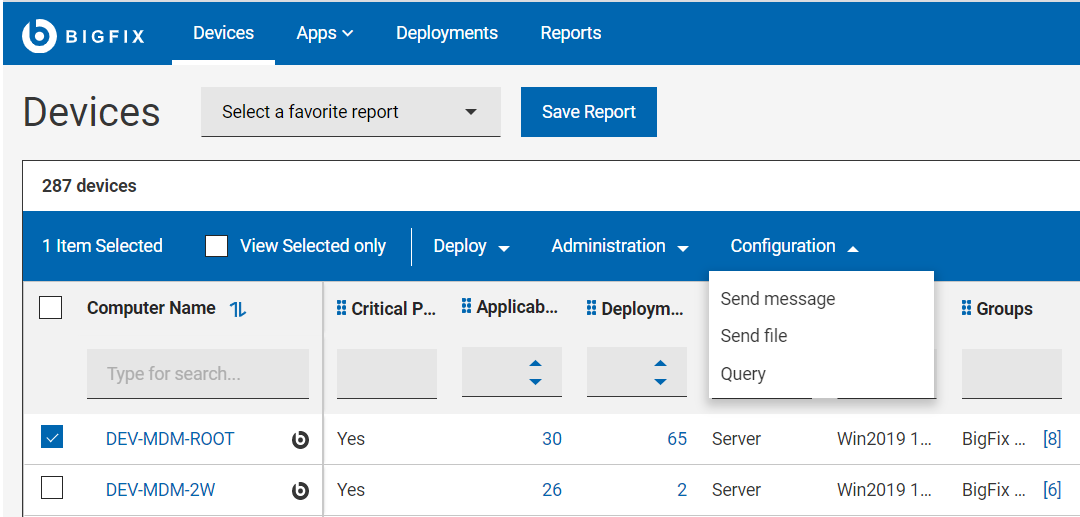
Task: Click BigFix agent icon for DEV-MDM-2W
Action: [300, 491]
